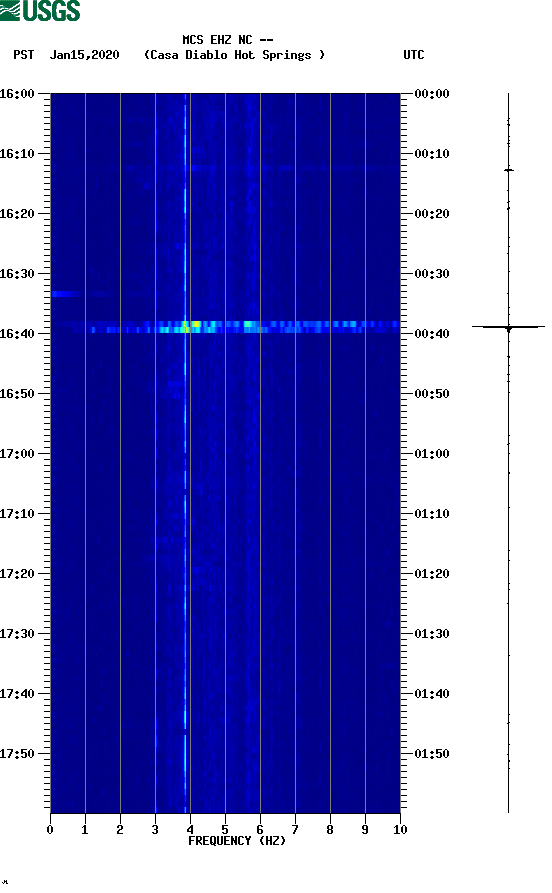
Task: Select the station title 'MCS EHZ NC --'
Action: click(228, 40)
